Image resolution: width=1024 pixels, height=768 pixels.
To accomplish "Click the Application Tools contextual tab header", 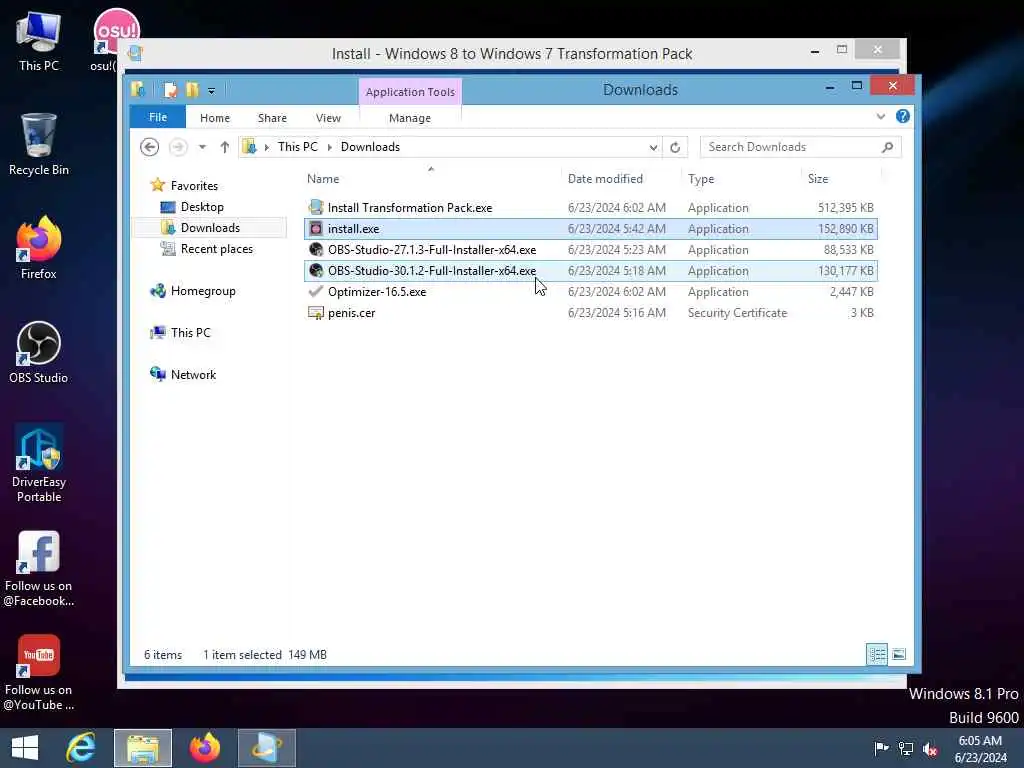I will [410, 92].
